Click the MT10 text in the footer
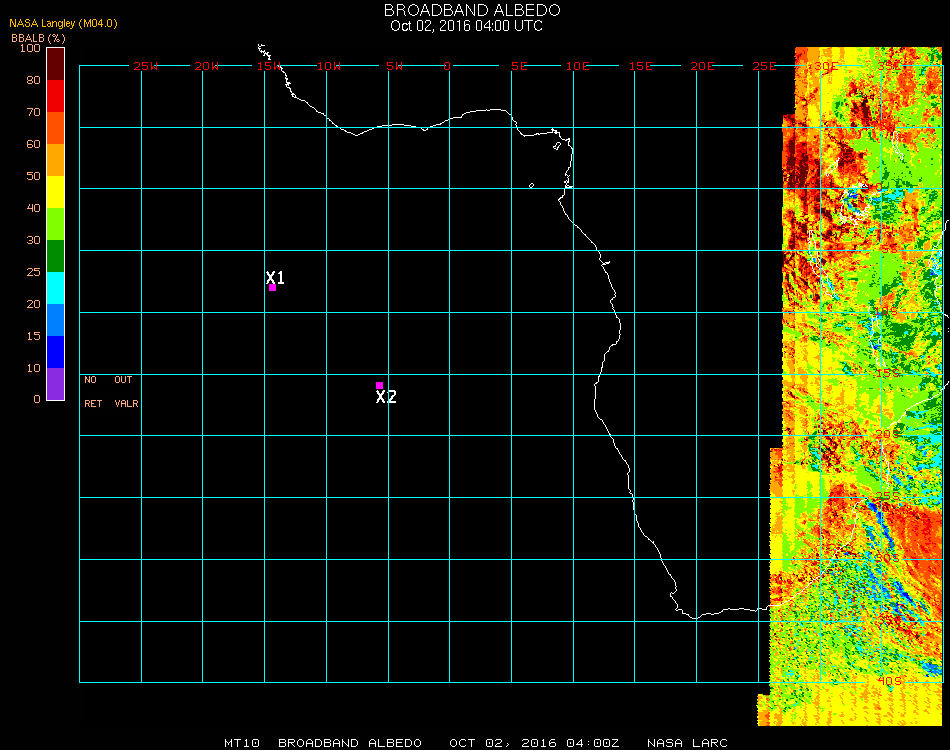 tap(242, 743)
